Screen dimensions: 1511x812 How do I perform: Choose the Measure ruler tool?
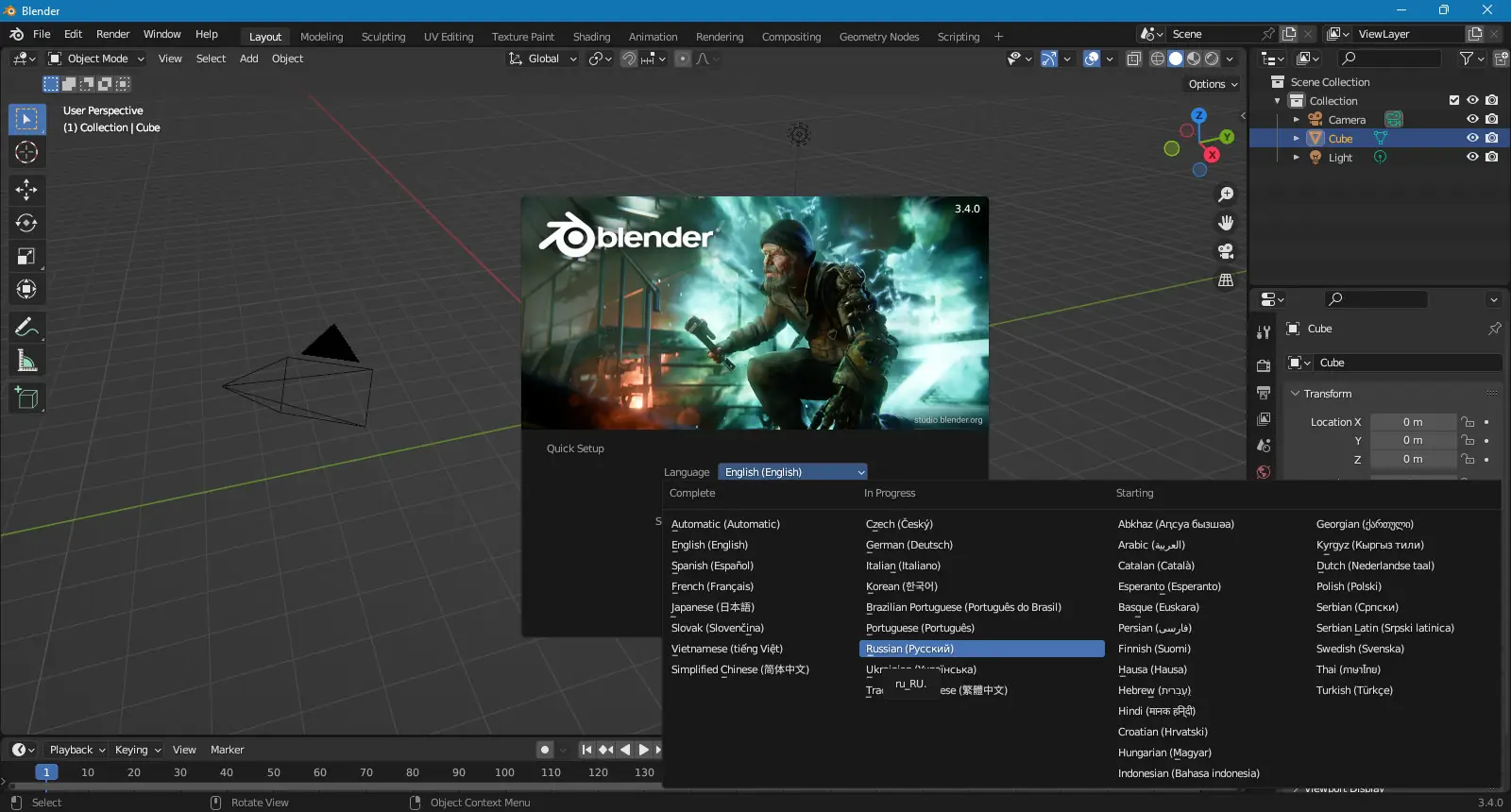(x=26, y=361)
